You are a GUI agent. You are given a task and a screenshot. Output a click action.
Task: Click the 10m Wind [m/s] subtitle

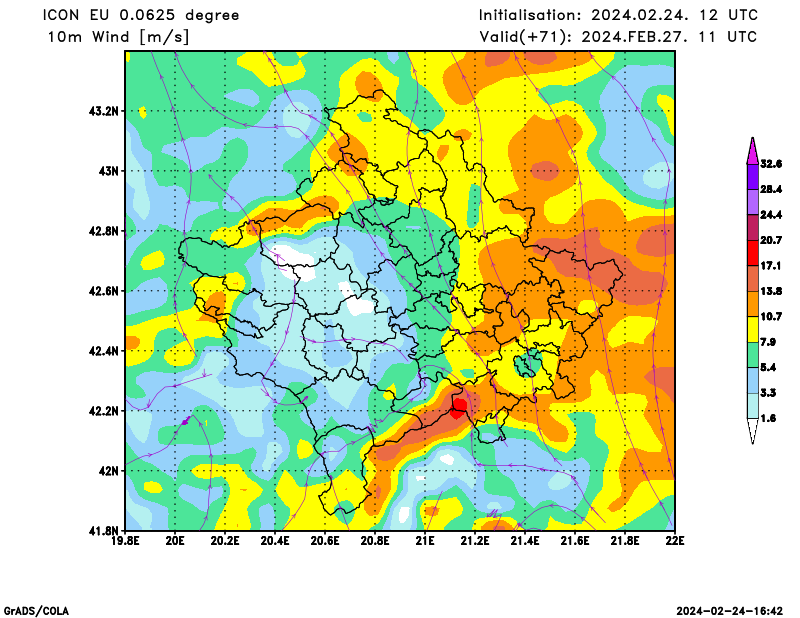pyautogui.click(x=118, y=37)
